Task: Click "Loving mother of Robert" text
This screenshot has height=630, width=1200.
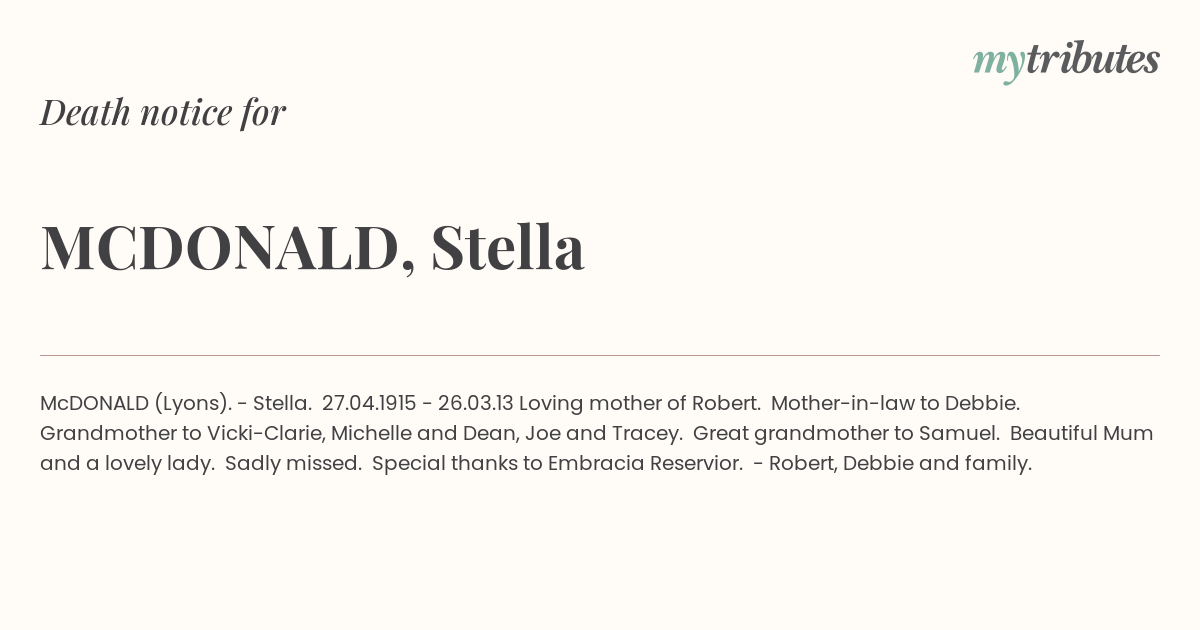Action: [x=640, y=404]
